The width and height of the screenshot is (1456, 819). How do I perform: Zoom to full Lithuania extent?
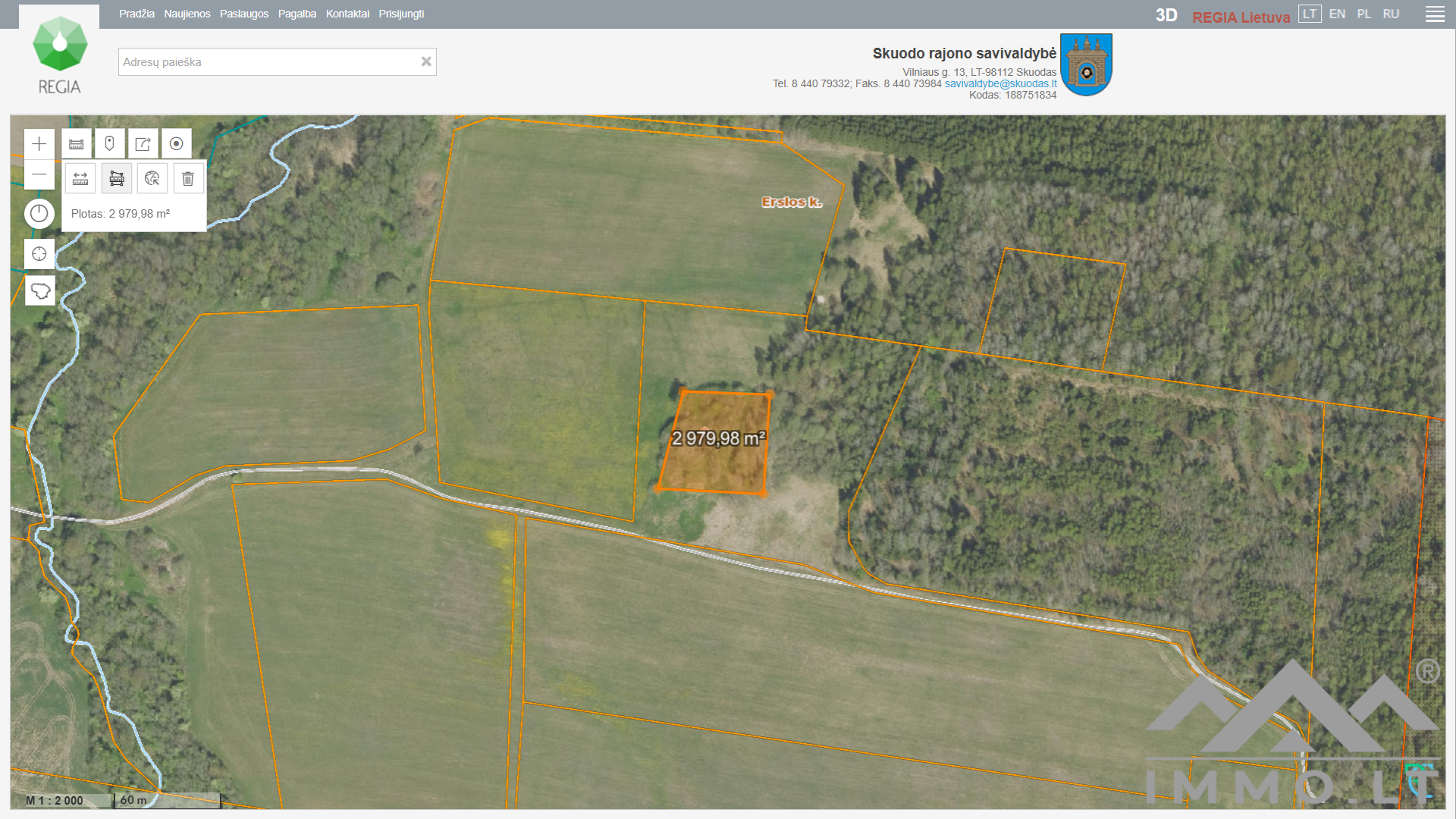pos(40,290)
